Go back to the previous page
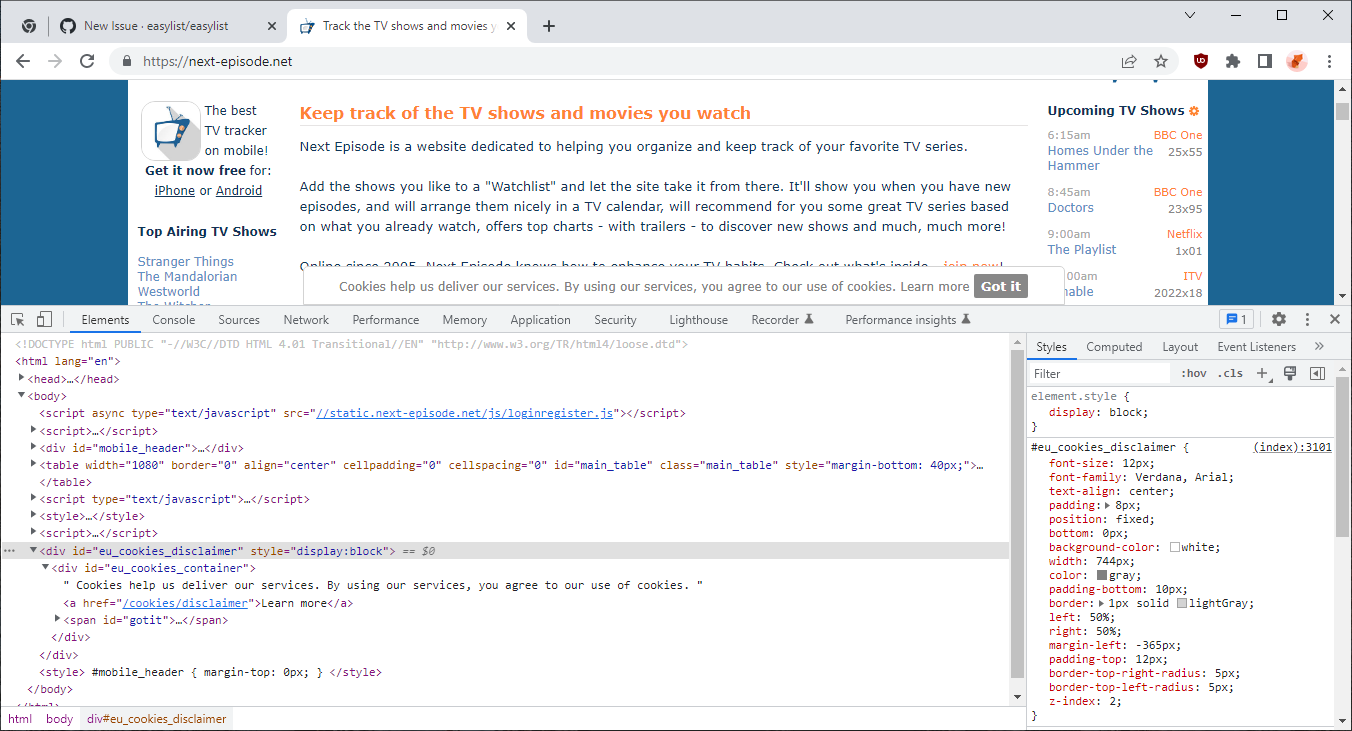Screen dimensions: 1352x731 pos(23,61)
